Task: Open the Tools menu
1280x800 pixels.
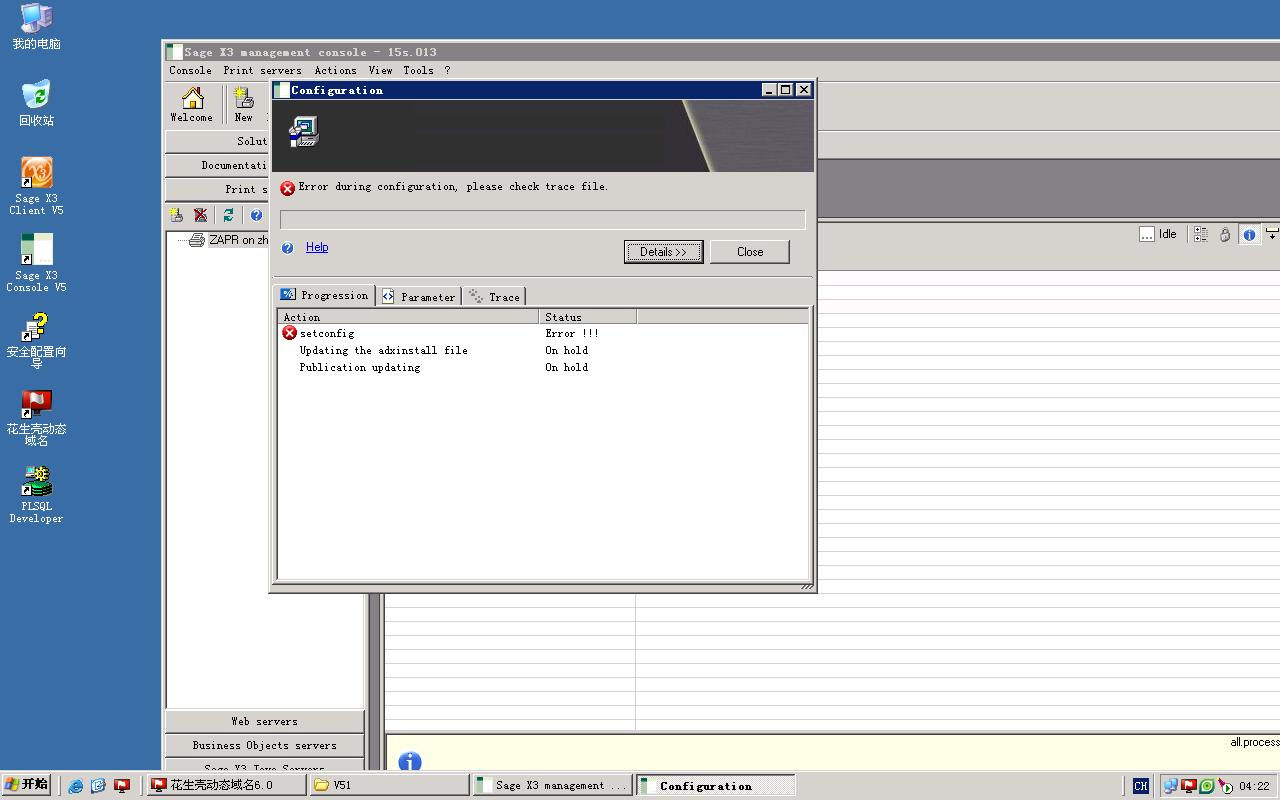Action: coord(418,70)
